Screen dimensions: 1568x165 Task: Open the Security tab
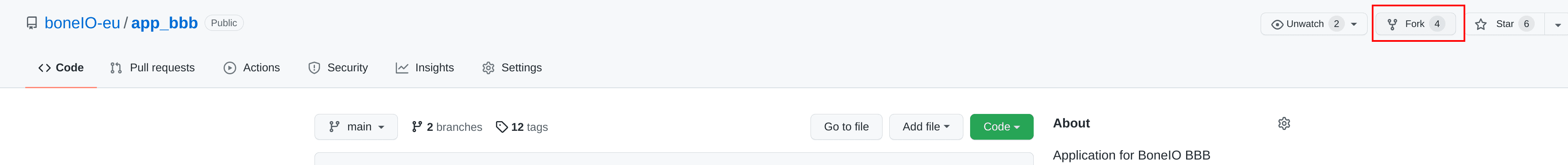338,68
